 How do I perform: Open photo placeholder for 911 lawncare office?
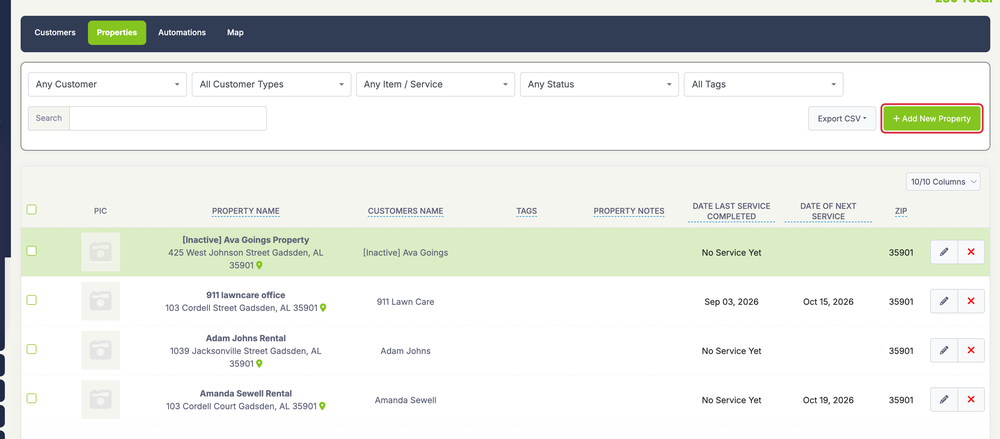[x=100, y=301]
